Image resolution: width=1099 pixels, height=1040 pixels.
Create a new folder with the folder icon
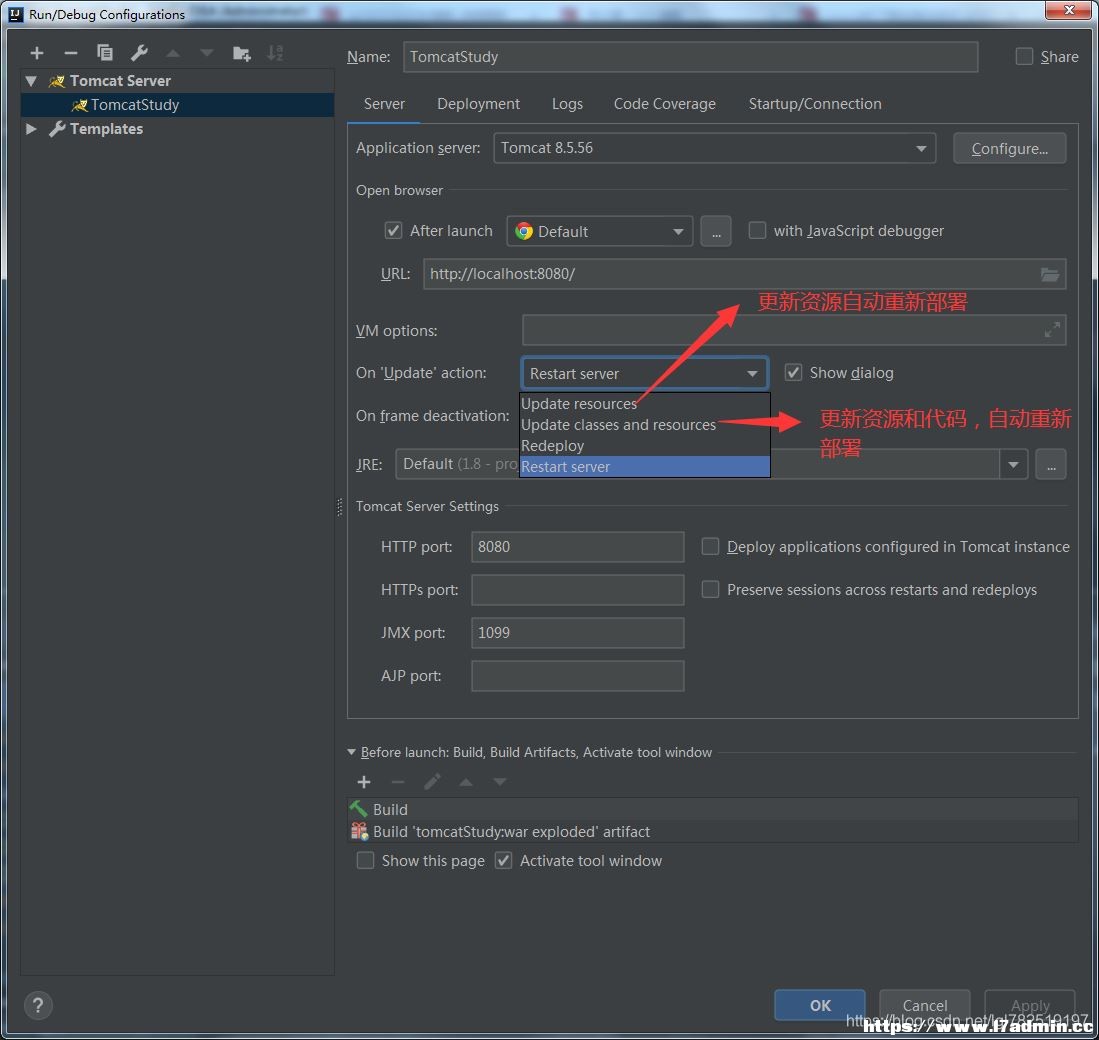(241, 53)
